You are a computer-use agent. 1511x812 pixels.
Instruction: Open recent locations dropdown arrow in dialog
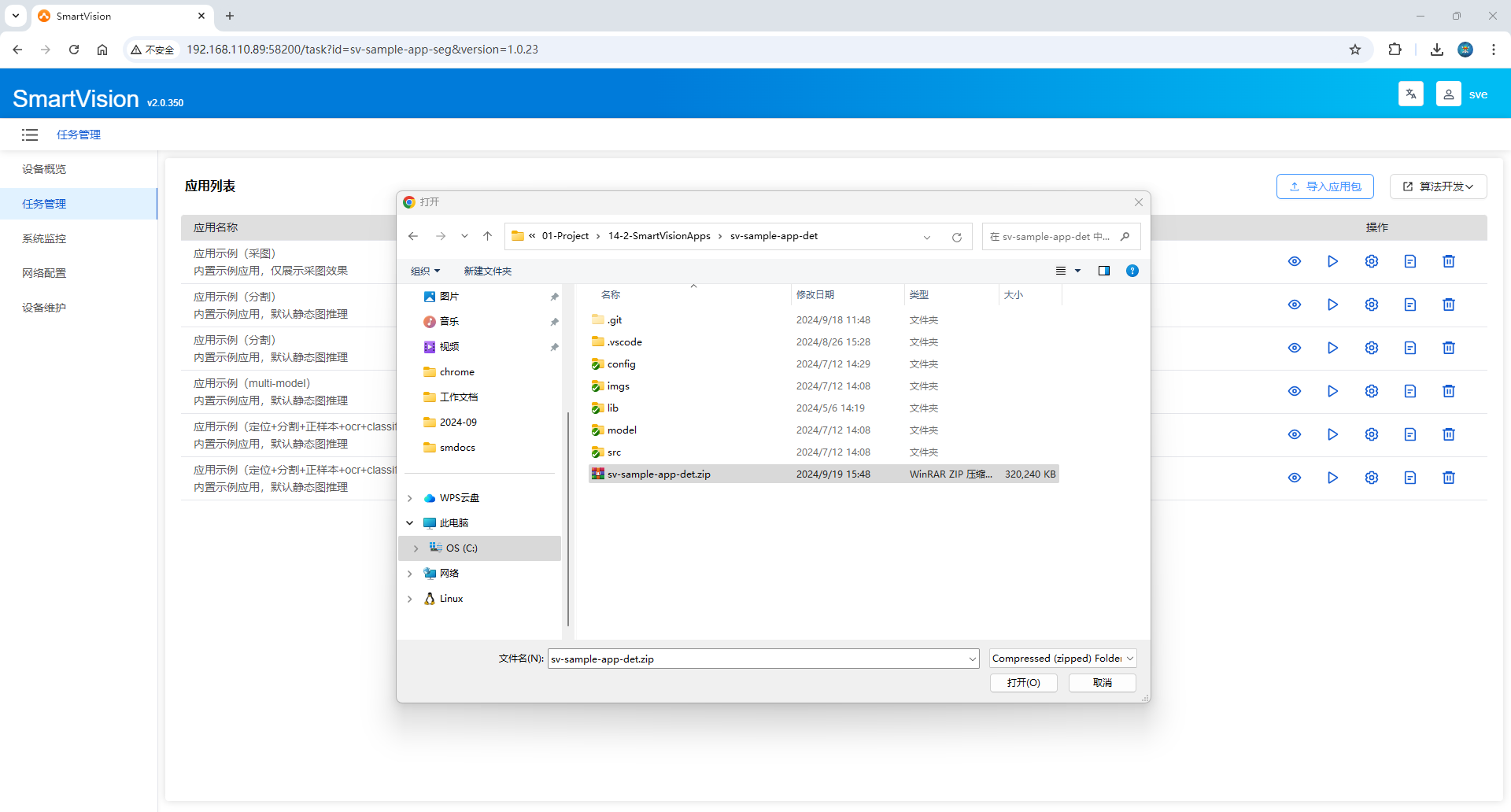[x=464, y=236]
